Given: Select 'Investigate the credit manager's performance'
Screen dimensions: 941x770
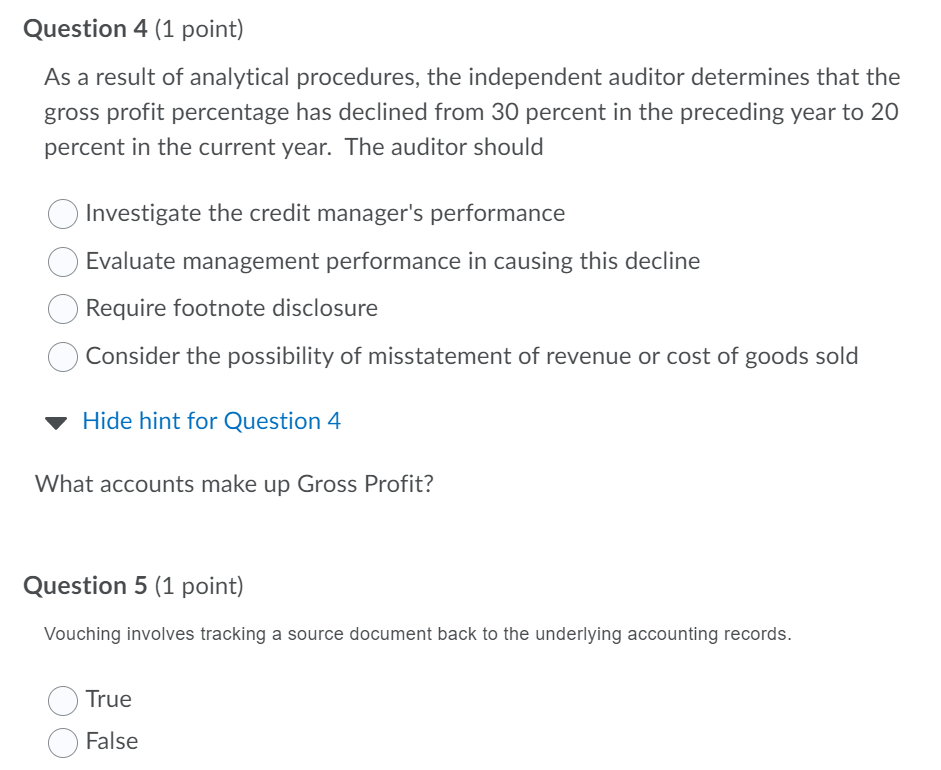Looking at the screenshot, I should (63, 213).
